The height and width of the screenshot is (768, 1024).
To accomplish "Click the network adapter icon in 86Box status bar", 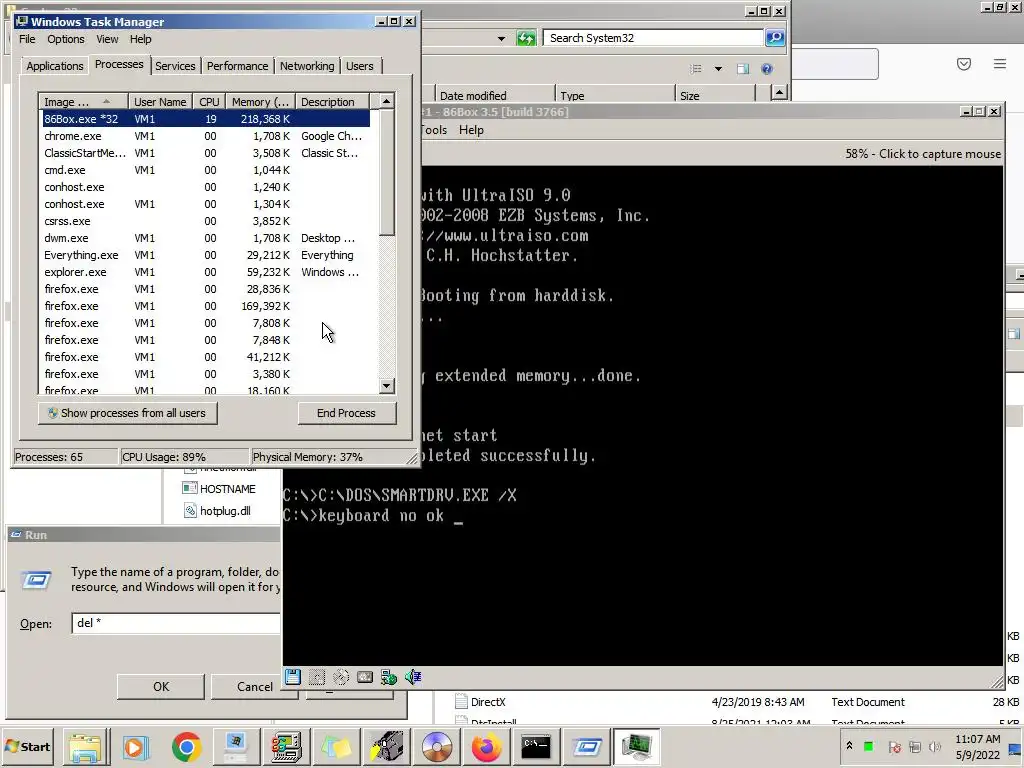I will click(x=389, y=677).
